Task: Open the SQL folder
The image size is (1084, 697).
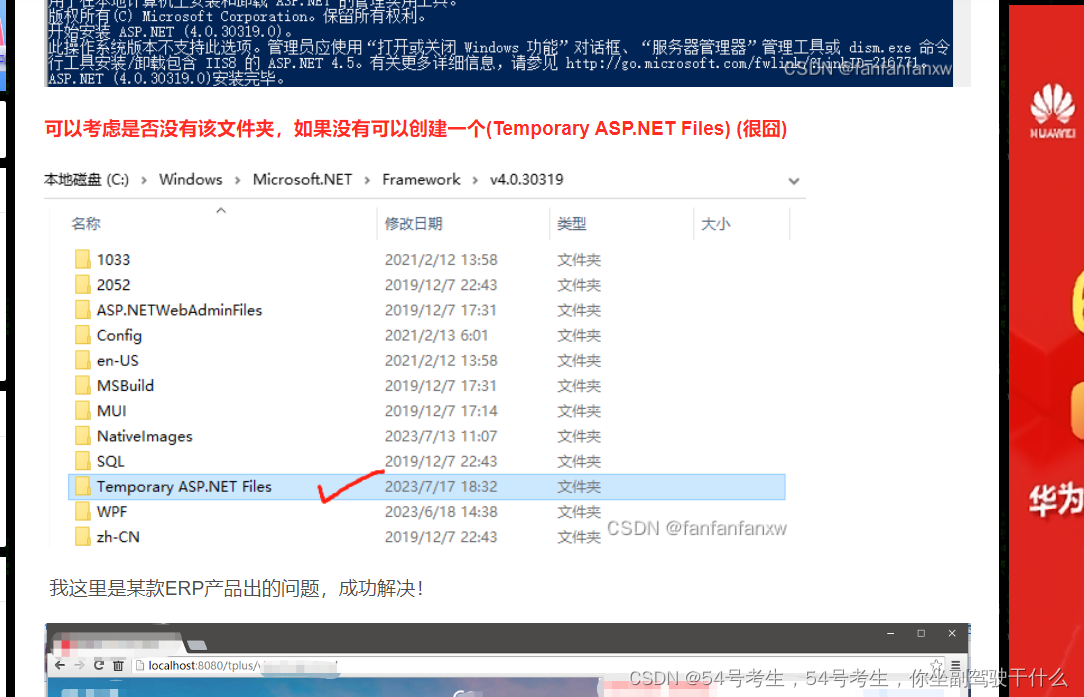Action: tap(109, 461)
